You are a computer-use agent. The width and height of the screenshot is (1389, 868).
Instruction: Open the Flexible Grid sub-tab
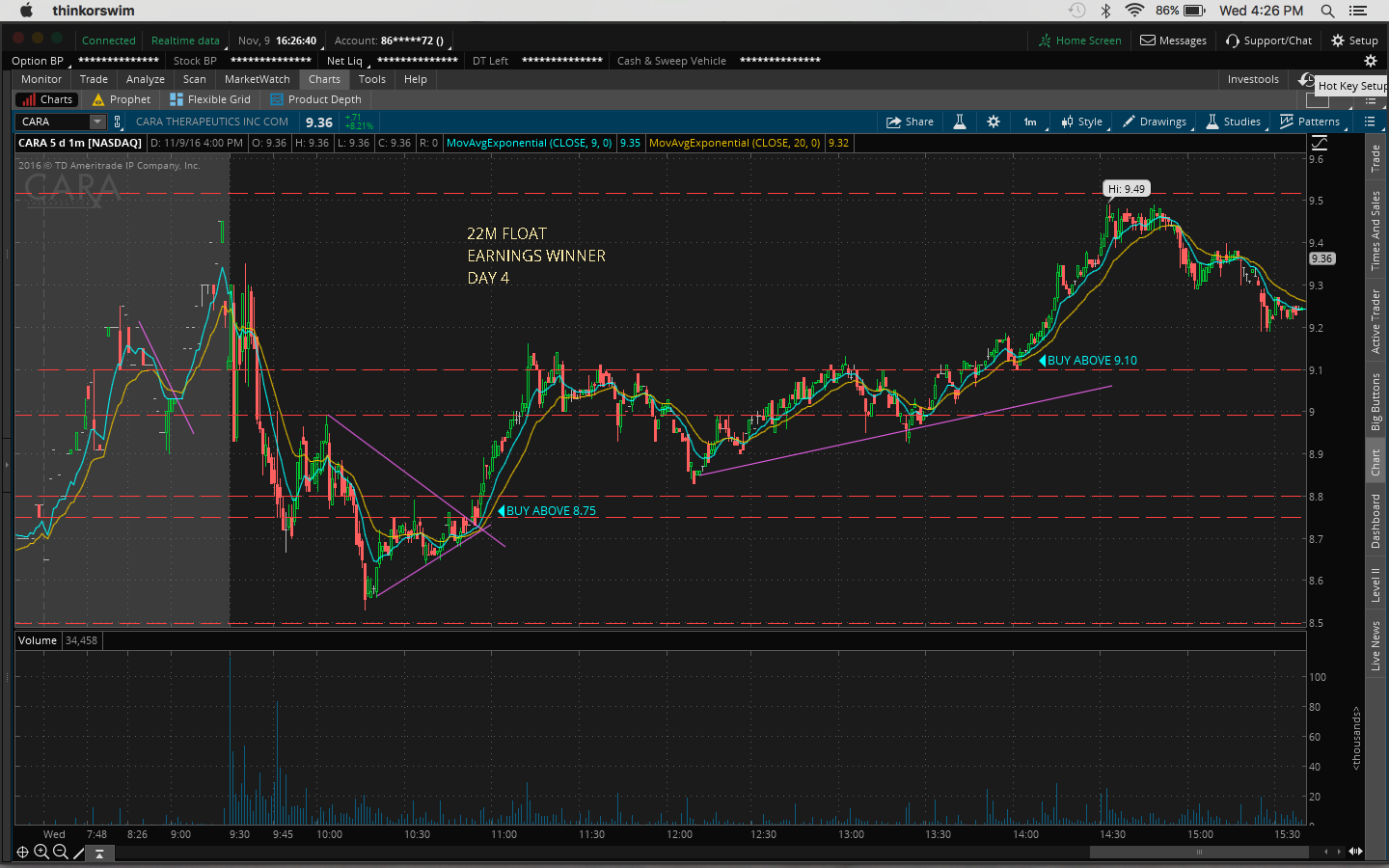(x=210, y=99)
